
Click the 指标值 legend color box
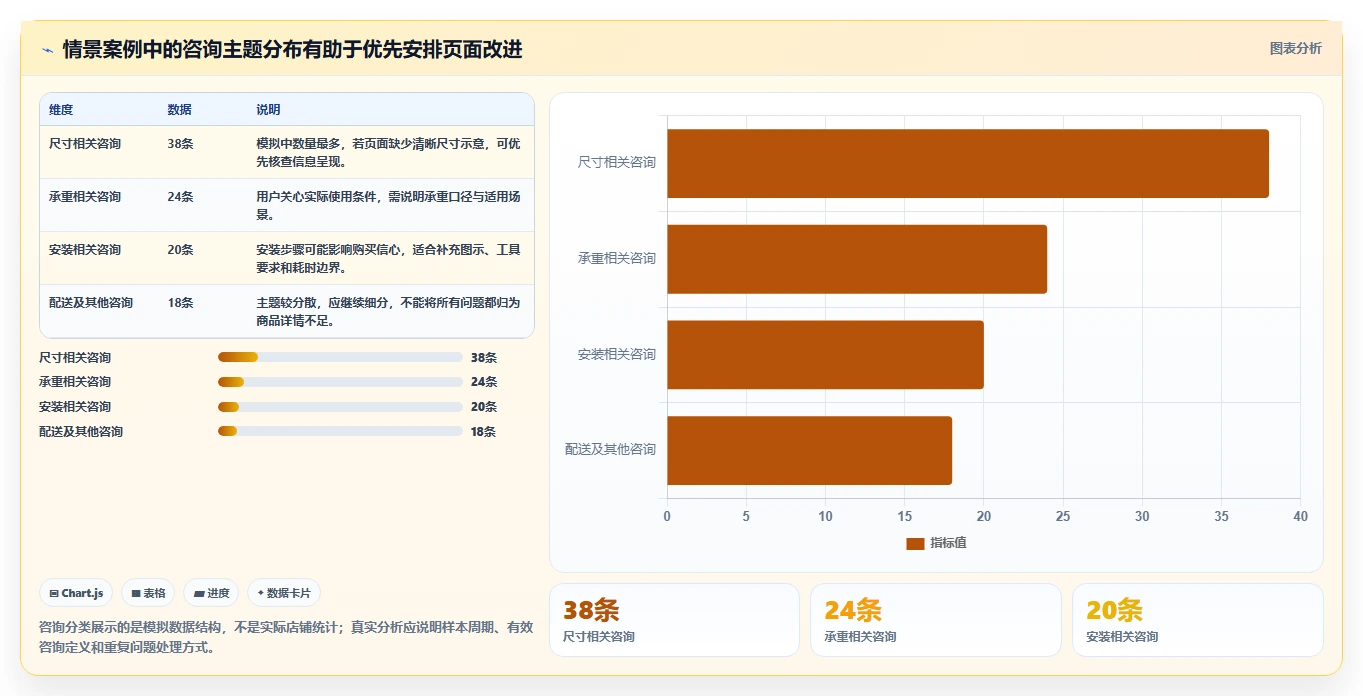(x=915, y=543)
